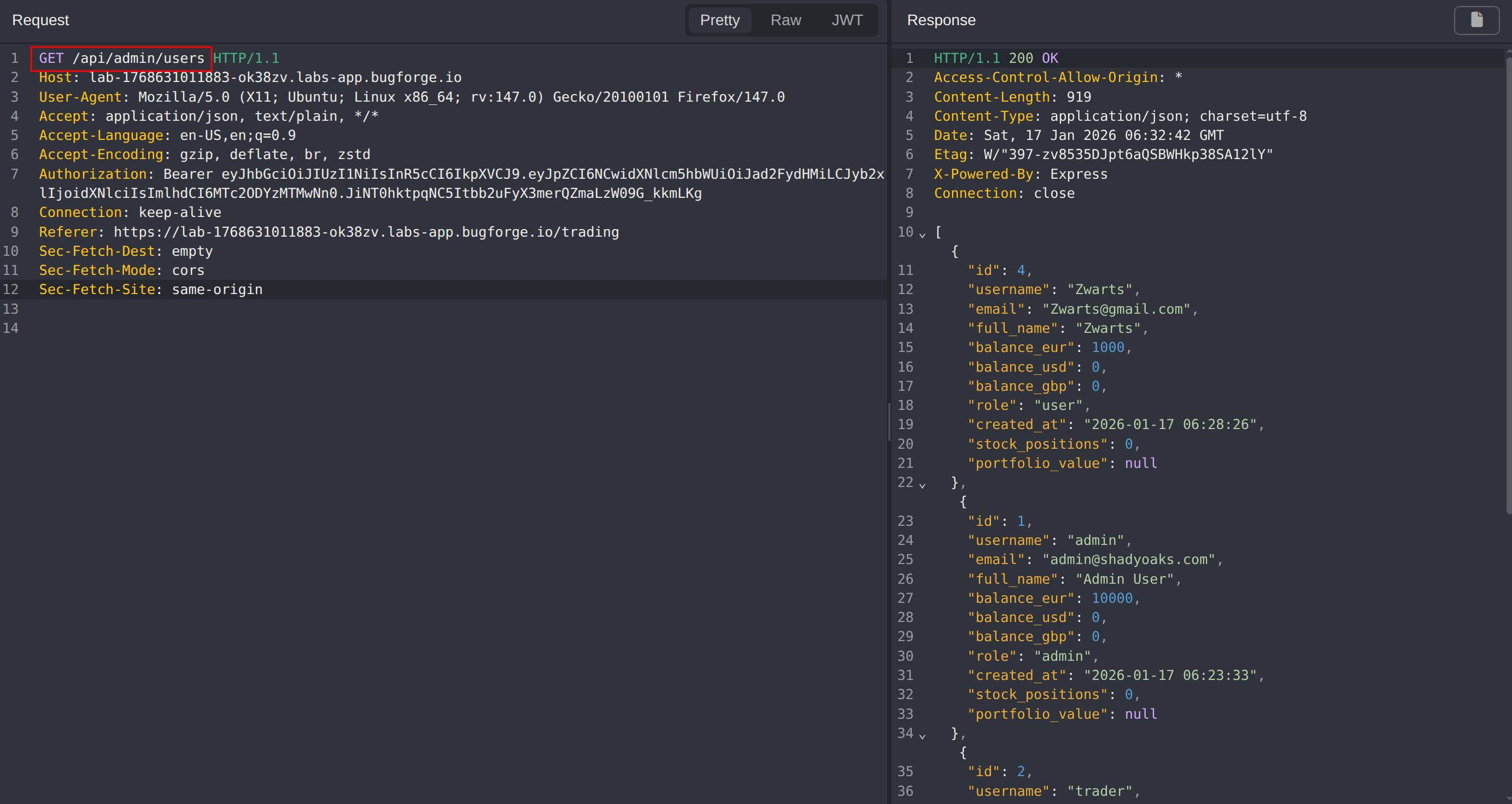The image size is (1512, 804).
Task: Collapse the JSON array at response line 10
Action: tap(922, 234)
